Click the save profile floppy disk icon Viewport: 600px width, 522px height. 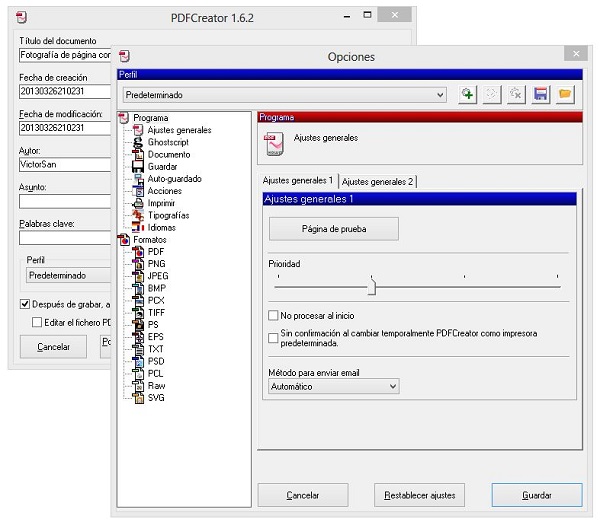(541, 94)
